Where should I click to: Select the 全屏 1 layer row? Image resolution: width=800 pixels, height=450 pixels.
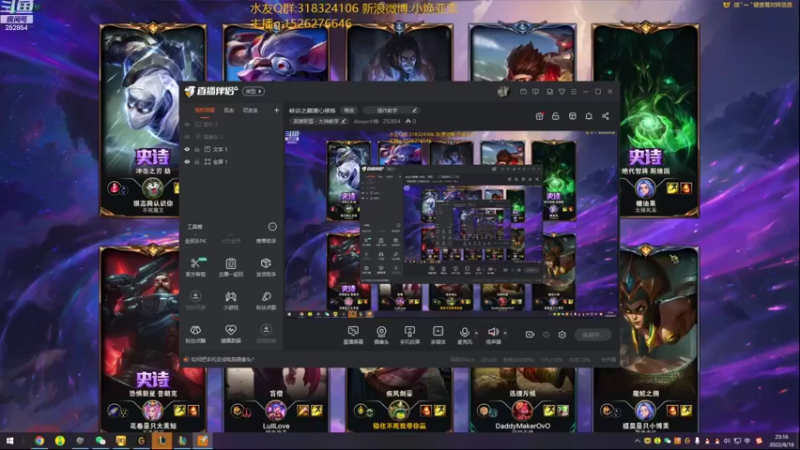point(232,162)
